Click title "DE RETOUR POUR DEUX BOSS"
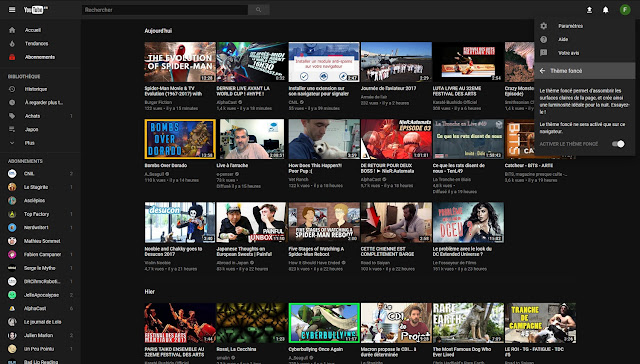Screen dimensions: 640x364 387,168
